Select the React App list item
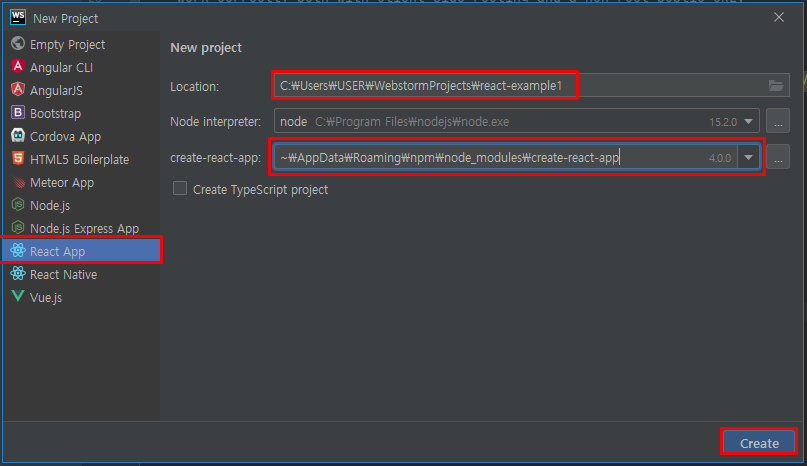This screenshot has width=807, height=466. (x=81, y=251)
